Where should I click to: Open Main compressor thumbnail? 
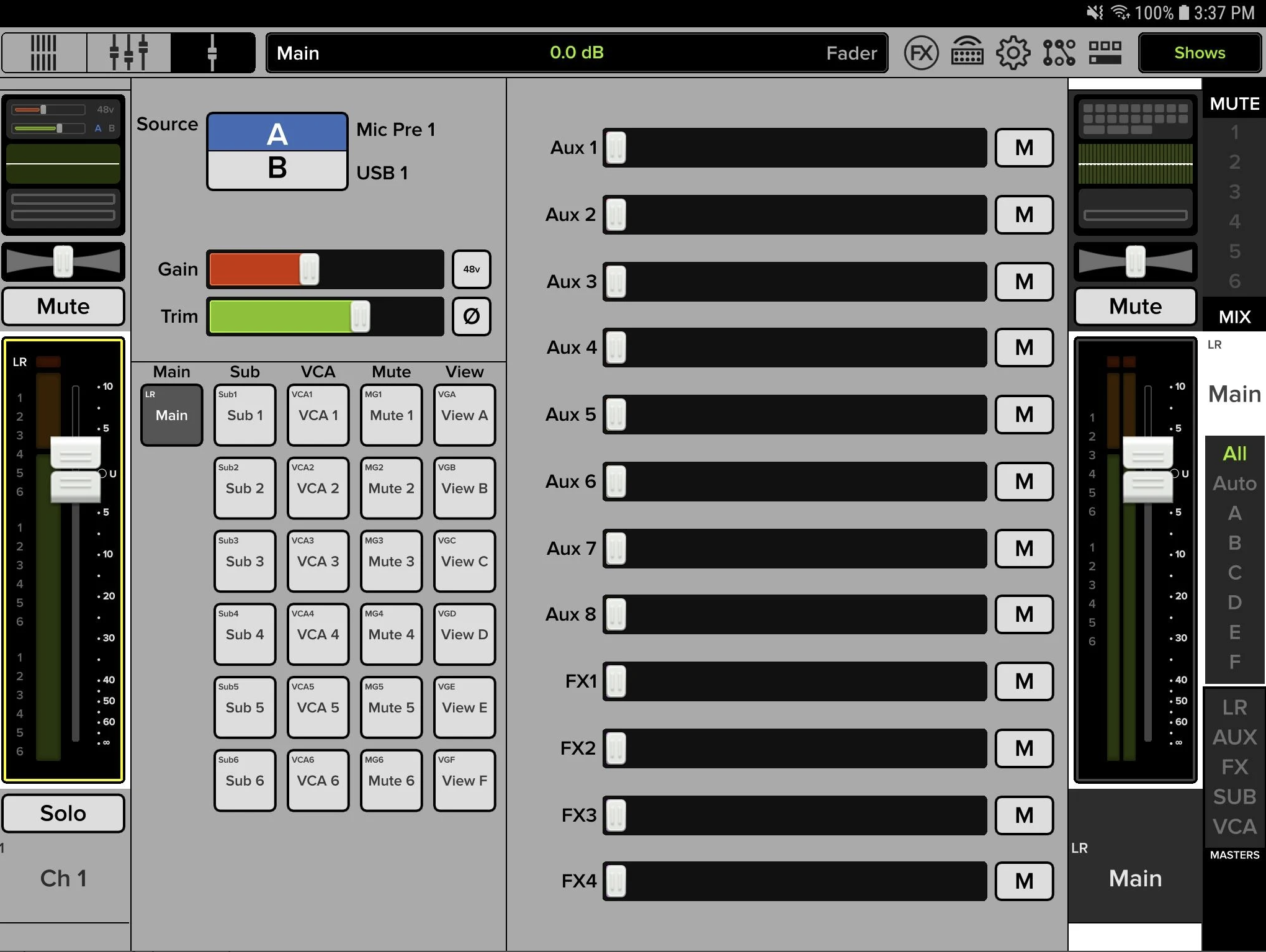(x=1135, y=207)
